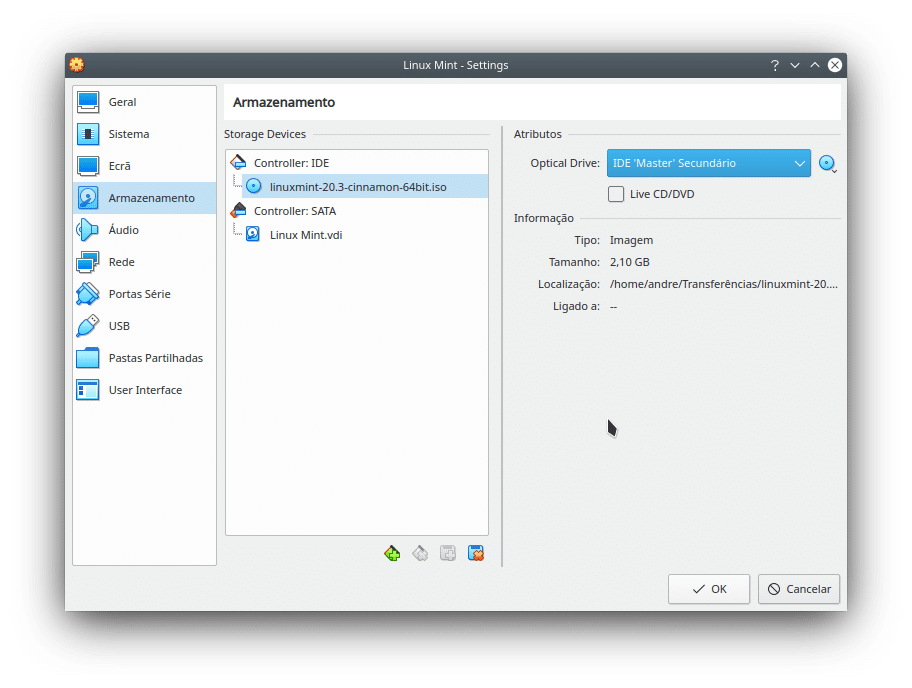Image resolution: width=912 pixels, height=688 pixels.
Task: Select linuxmint-20.3-cinnamon-64bit.iso optical disk entry
Action: point(365,187)
